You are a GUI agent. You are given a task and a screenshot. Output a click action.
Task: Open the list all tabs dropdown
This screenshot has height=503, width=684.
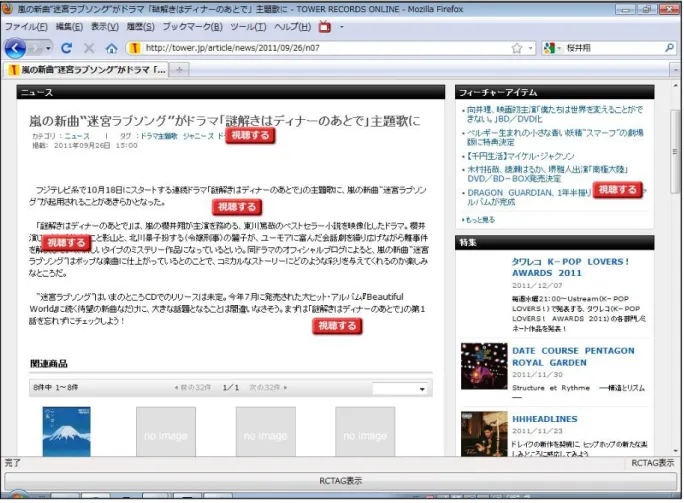(676, 70)
